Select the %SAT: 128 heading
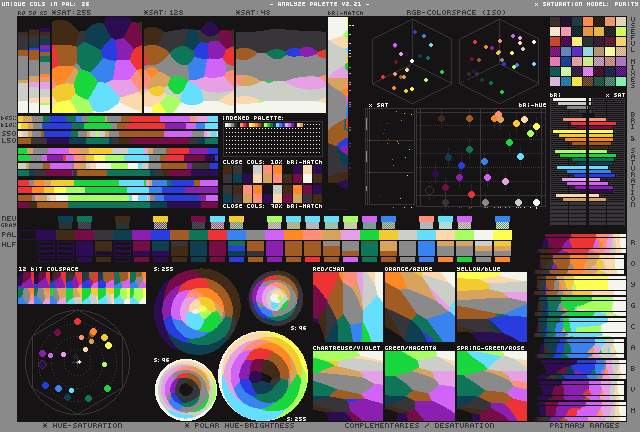The height and width of the screenshot is (432, 640). (164, 12)
